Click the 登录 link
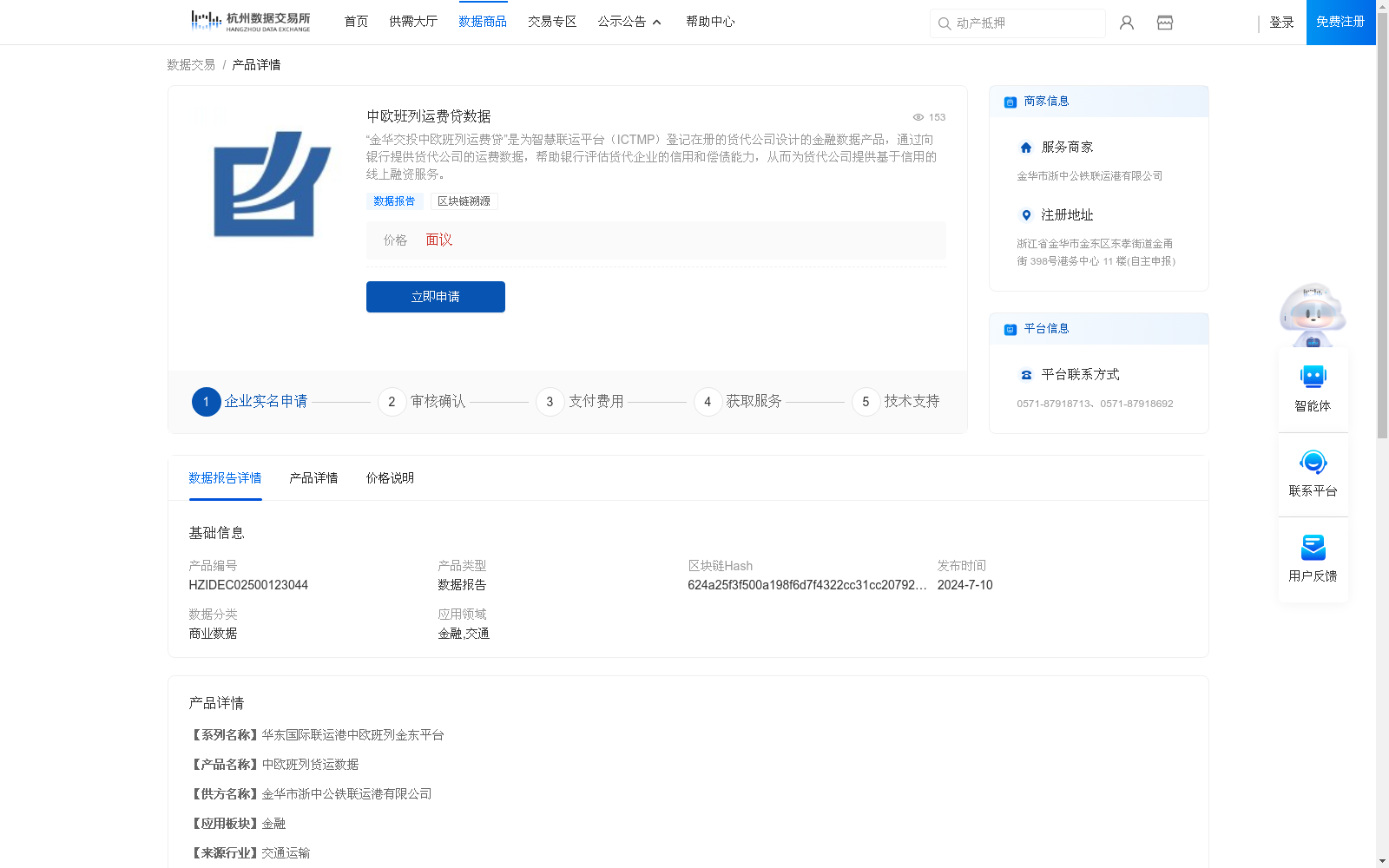 pyautogui.click(x=1281, y=23)
